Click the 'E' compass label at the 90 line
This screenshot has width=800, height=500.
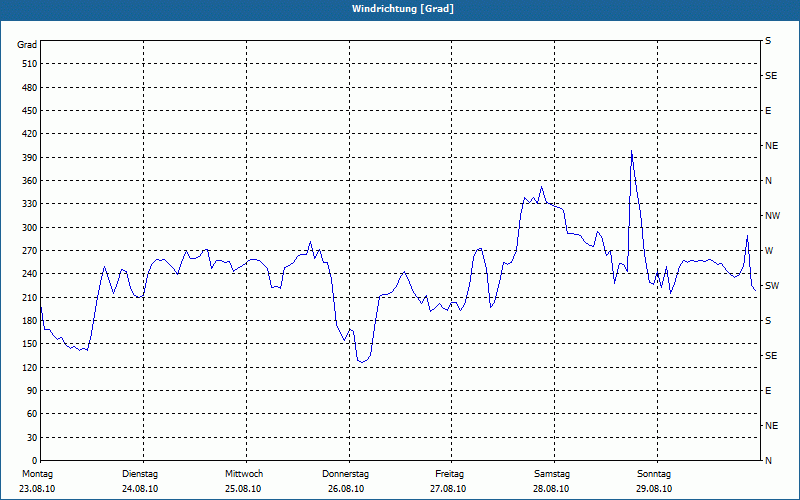point(768,391)
